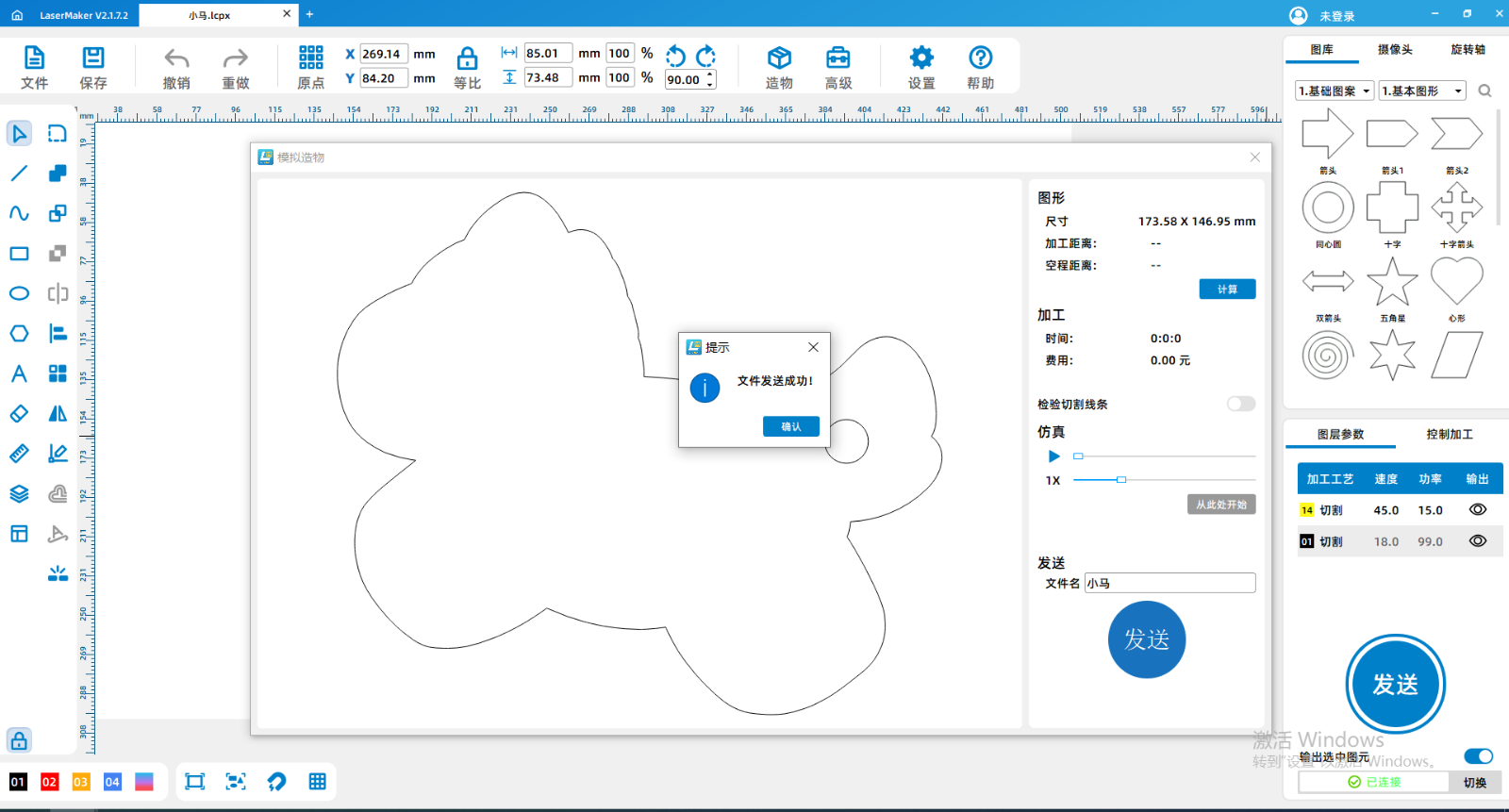1509x812 pixels.
Task: Select the text tool in left toolbar
Action: (19, 373)
